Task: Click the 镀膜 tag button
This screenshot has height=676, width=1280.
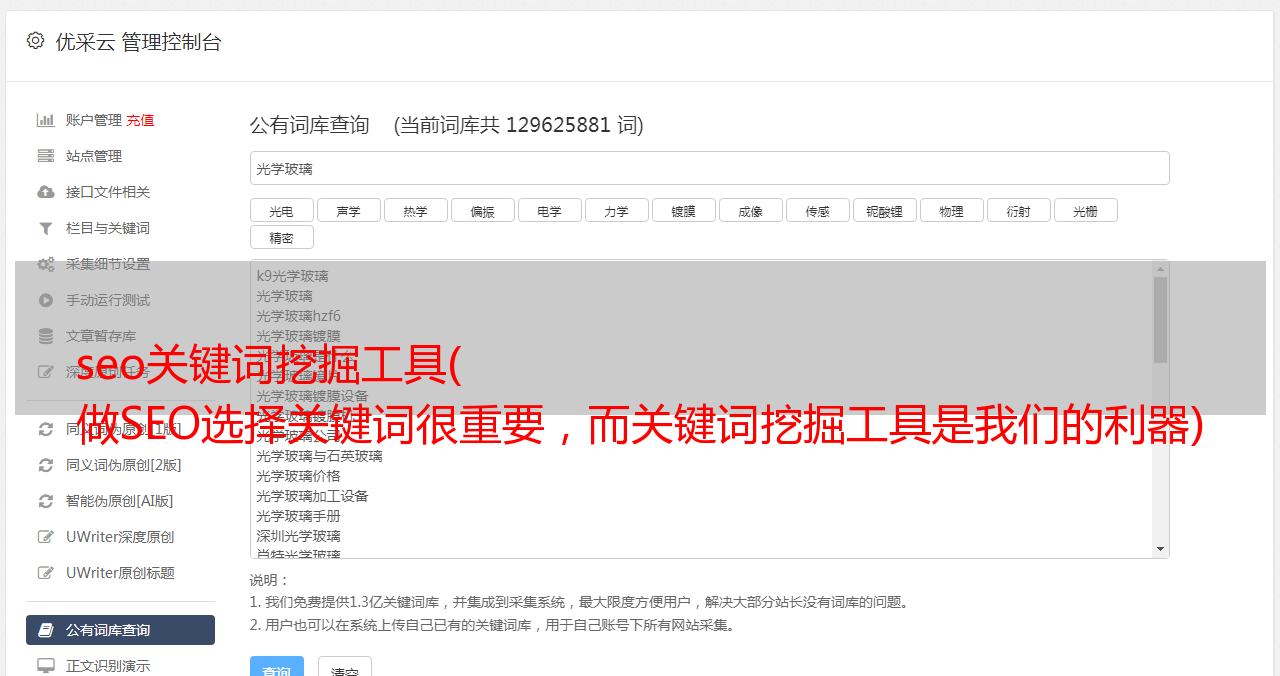Action: (683, 210)
